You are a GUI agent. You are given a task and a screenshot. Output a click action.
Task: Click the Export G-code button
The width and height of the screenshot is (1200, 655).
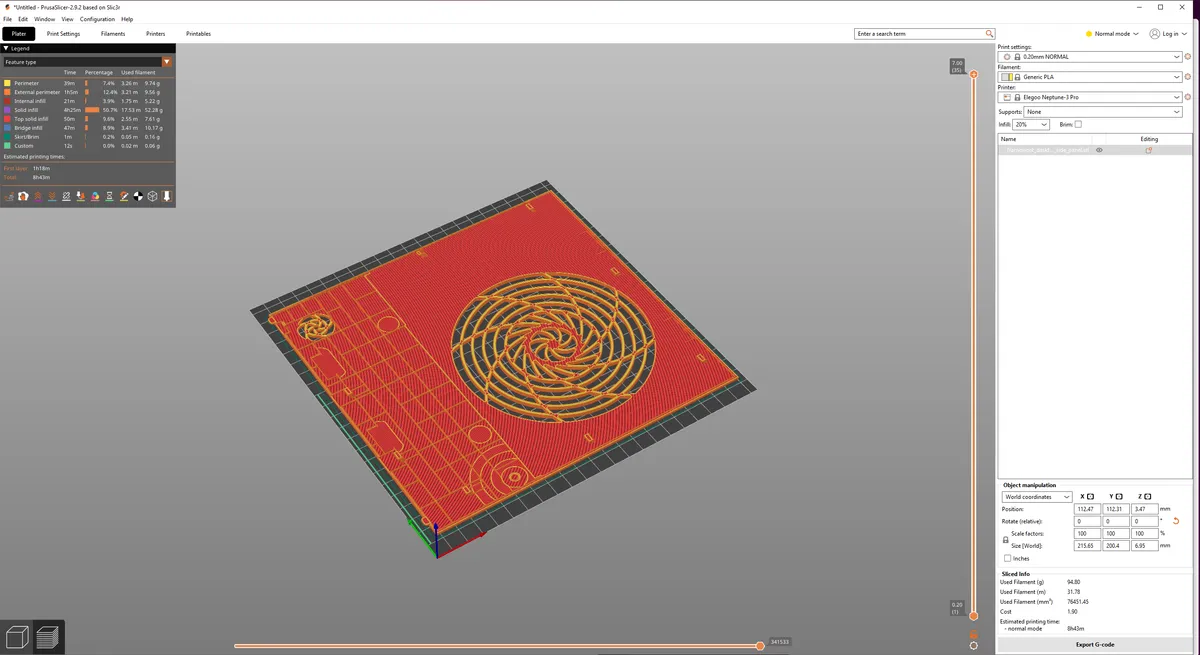(x=1095, y=644)
